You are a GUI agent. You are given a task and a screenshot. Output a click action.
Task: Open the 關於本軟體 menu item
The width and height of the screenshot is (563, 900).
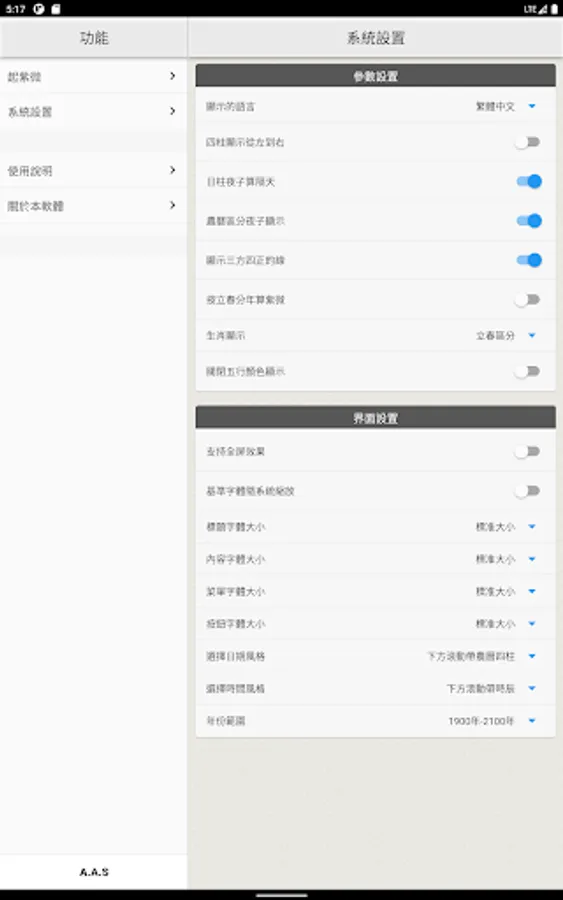tap(93, 205)
